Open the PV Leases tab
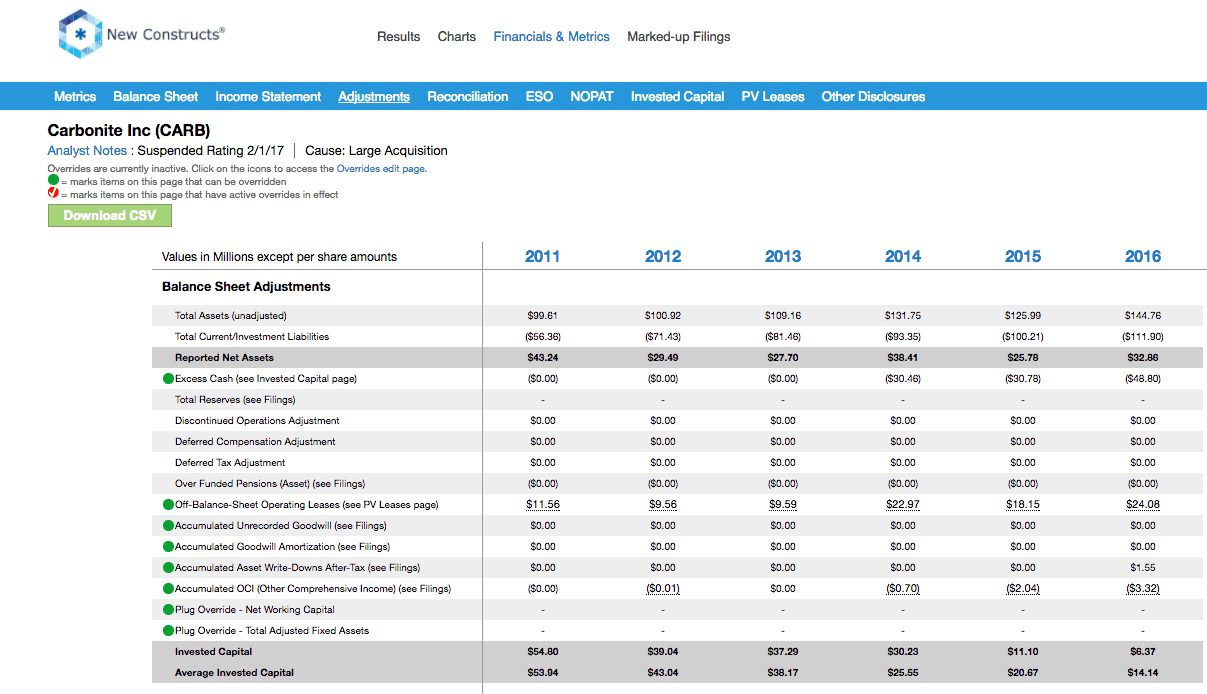Viewport: 1207px width, 694px height. tap(773, 97)
